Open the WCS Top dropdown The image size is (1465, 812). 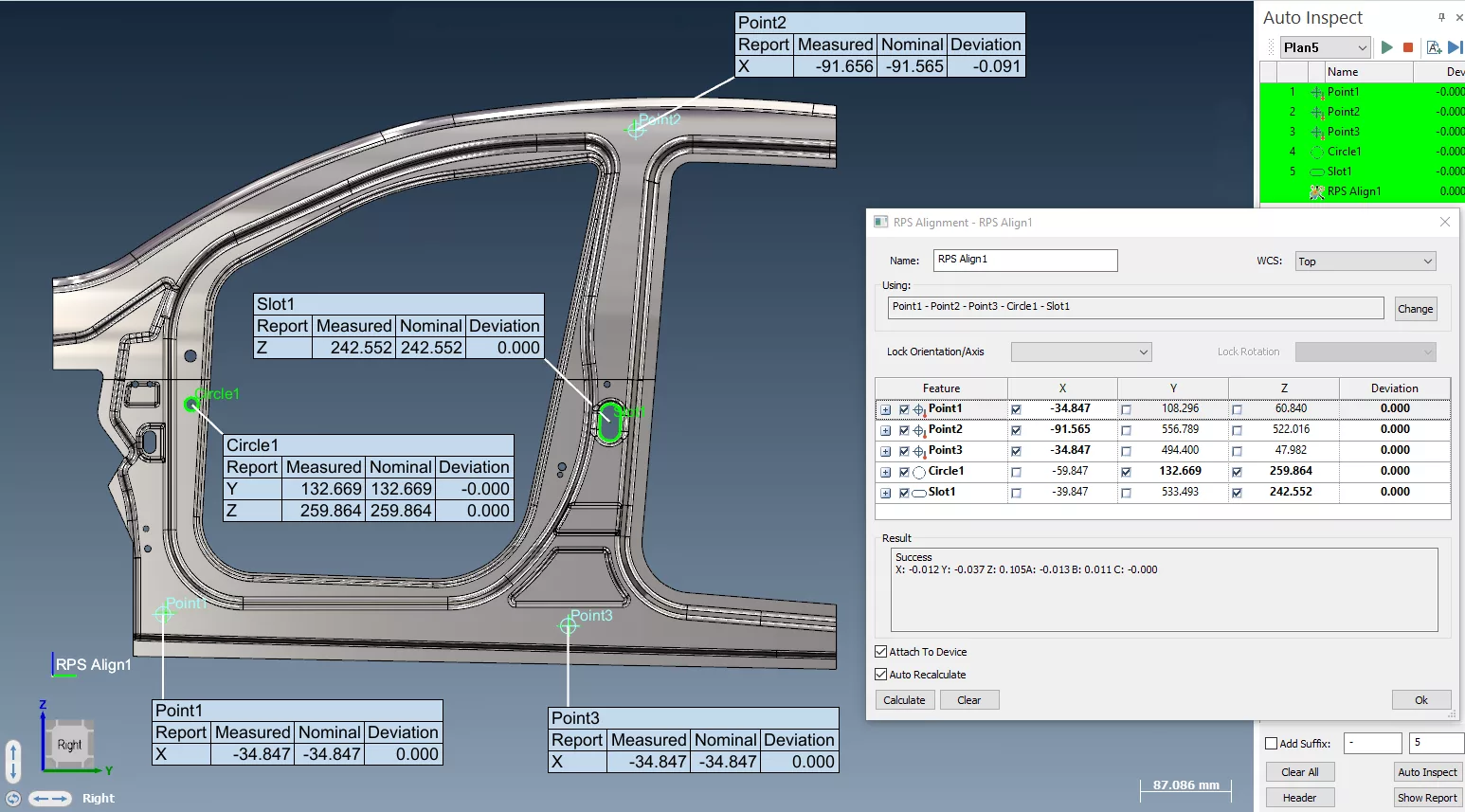1366,262
